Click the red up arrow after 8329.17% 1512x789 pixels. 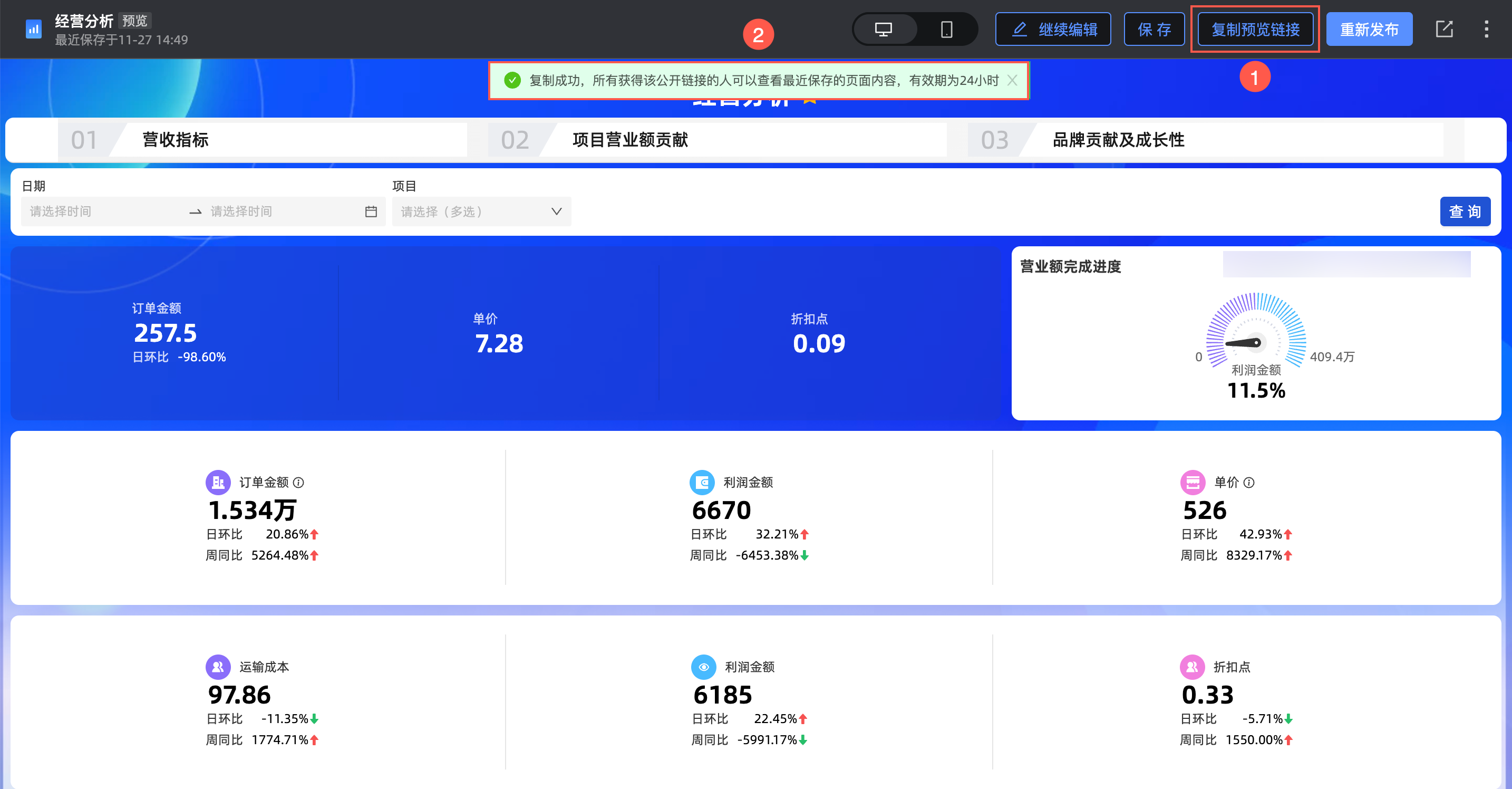click(x=1288, y=555)
